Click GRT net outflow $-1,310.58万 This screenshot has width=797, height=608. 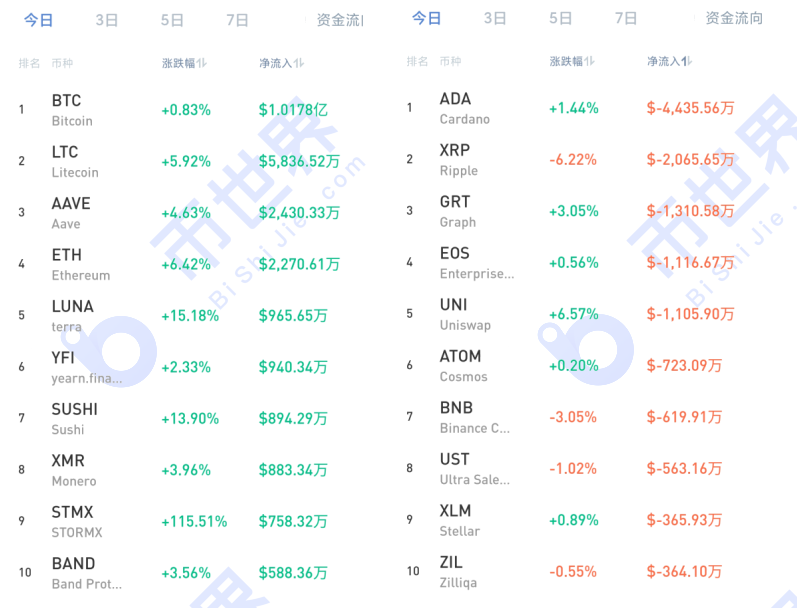[x=690, y=211]
